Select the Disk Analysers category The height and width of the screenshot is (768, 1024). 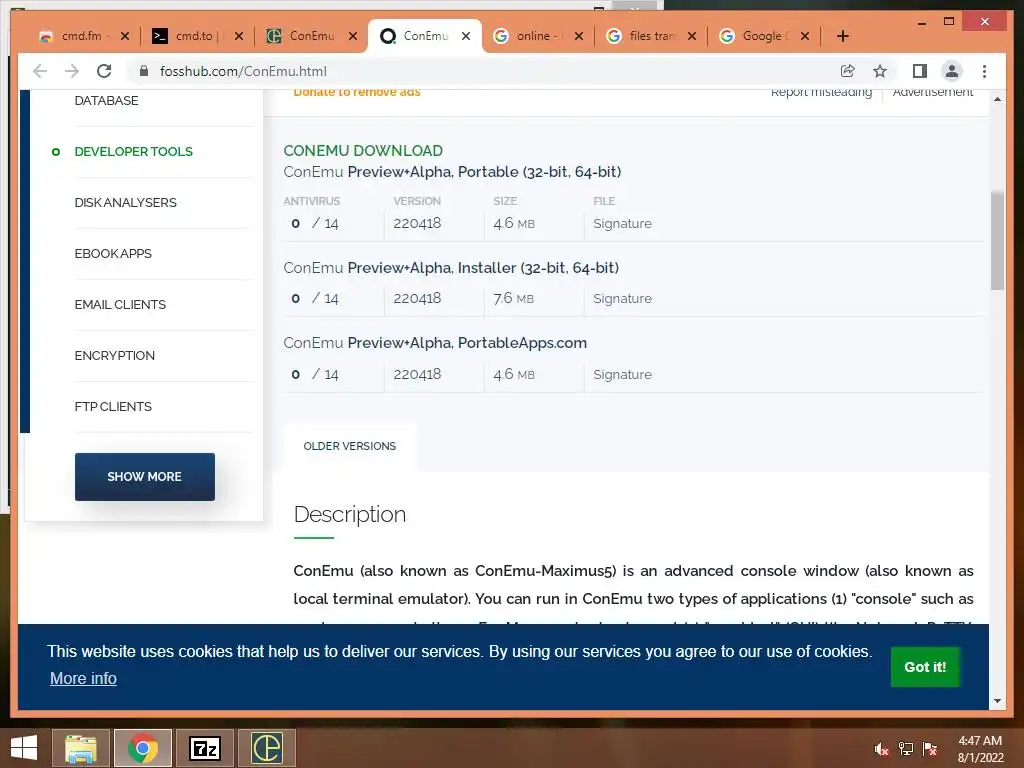(125, 202)
